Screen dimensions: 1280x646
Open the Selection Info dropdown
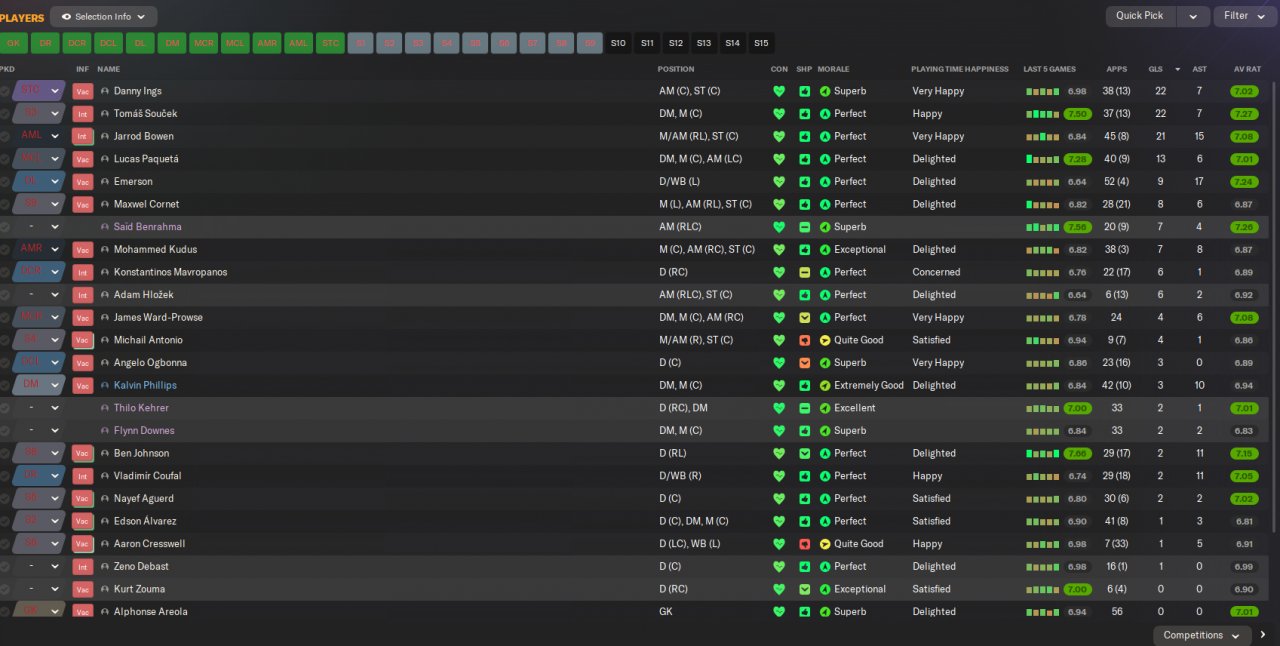tap(104, 17)
